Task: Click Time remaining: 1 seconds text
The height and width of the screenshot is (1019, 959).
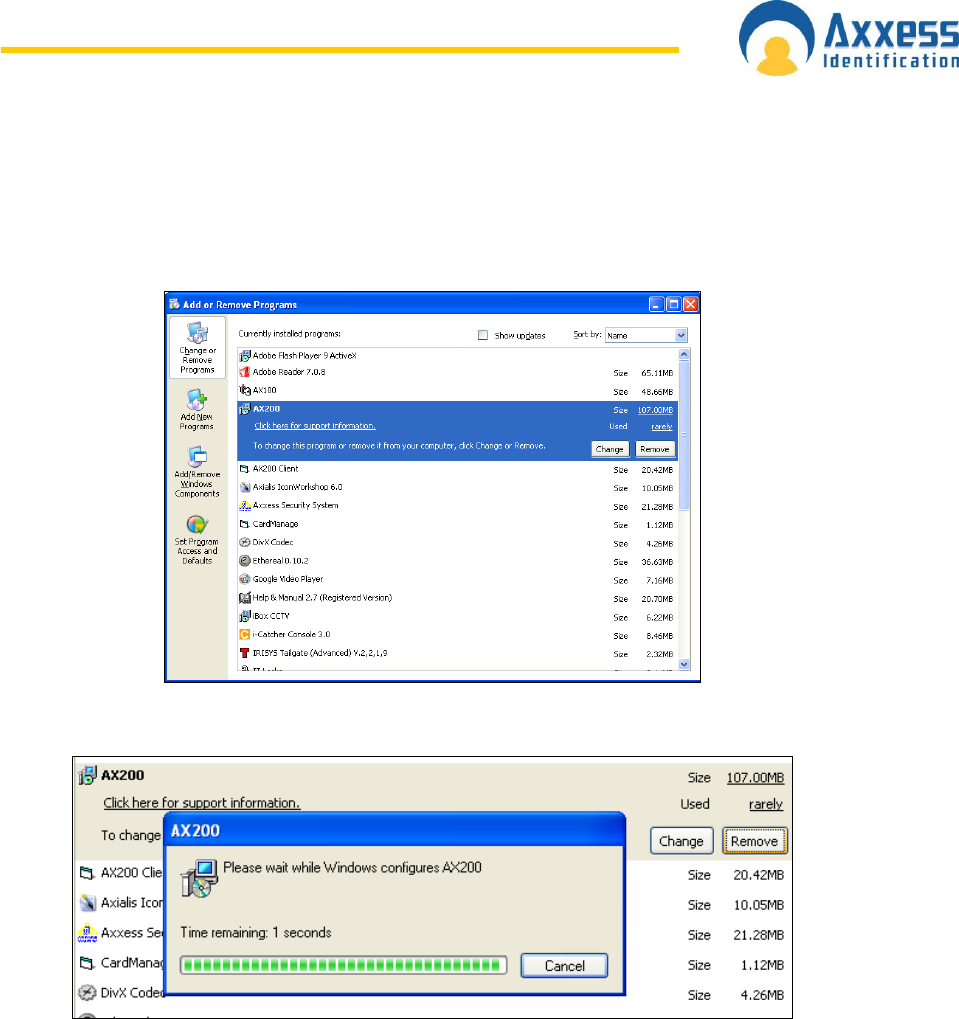Action: 256,933
